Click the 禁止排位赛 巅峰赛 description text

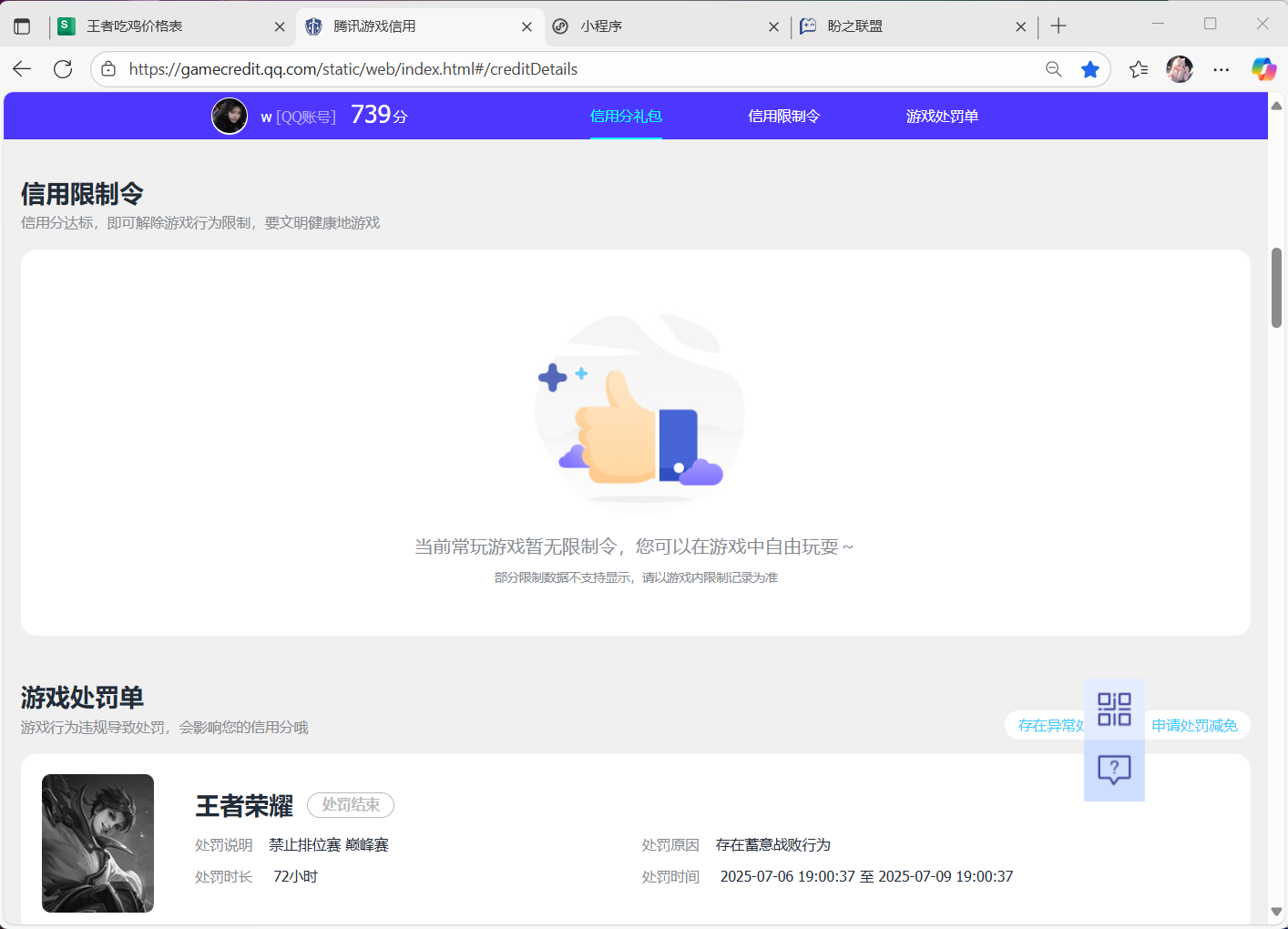tap(329, 845)
